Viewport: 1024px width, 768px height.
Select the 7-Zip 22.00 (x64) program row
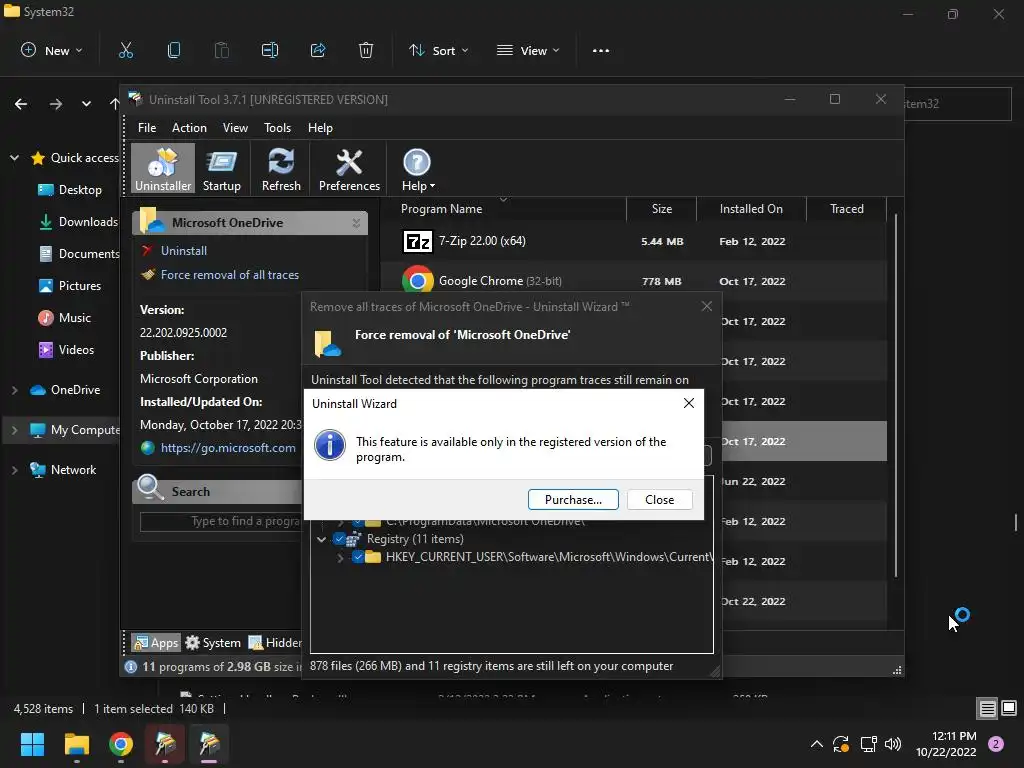point(633,241)
